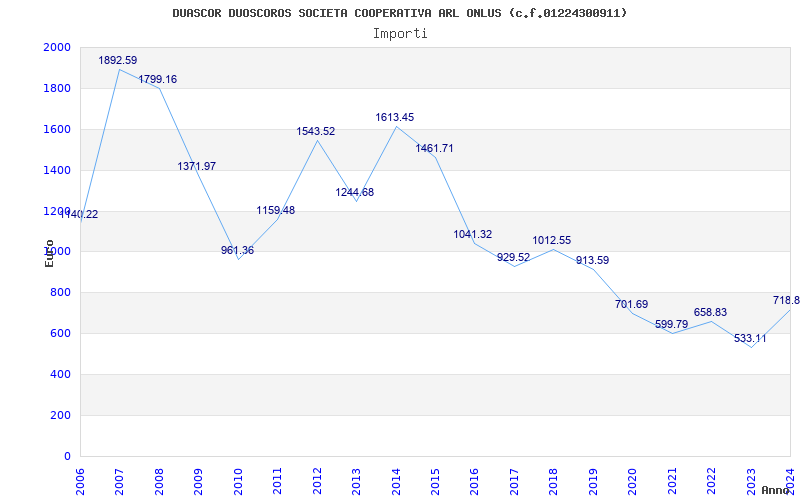Select the 2017 x-axis year
800x500 pixels.
click(514, 481)
